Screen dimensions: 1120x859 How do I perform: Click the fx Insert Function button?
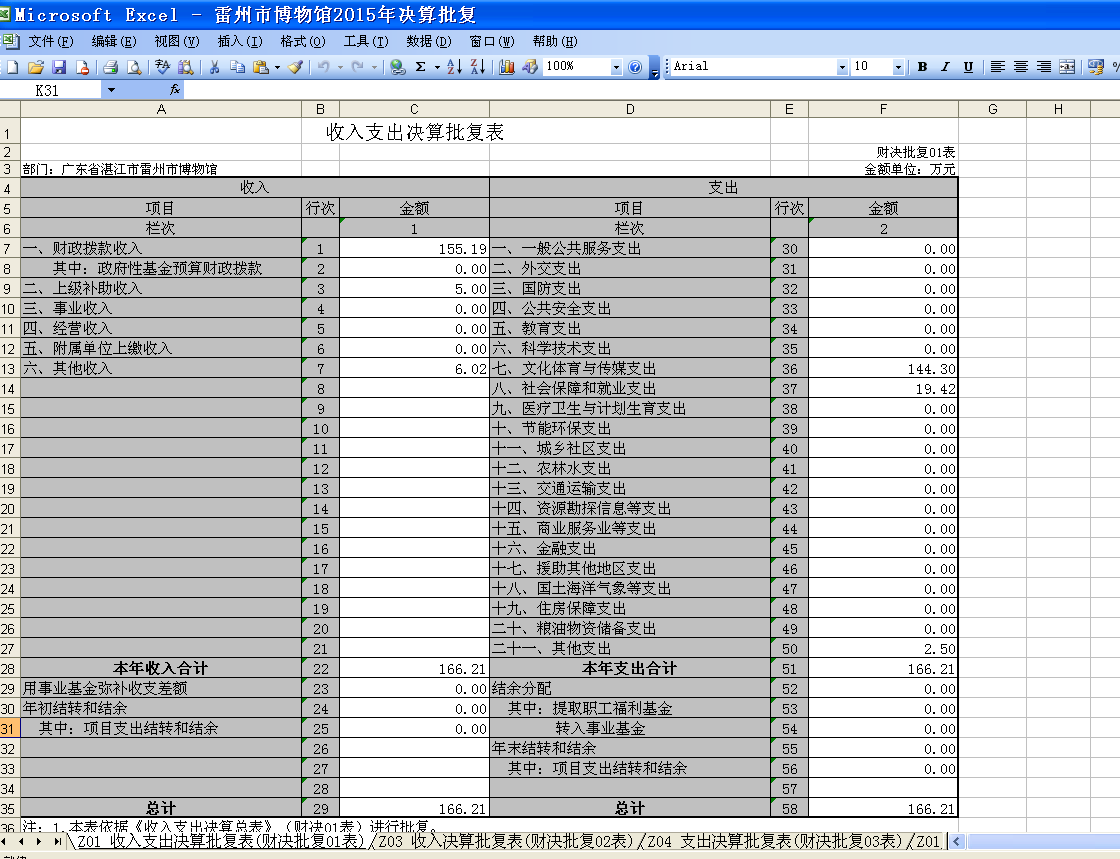(175, 90)
